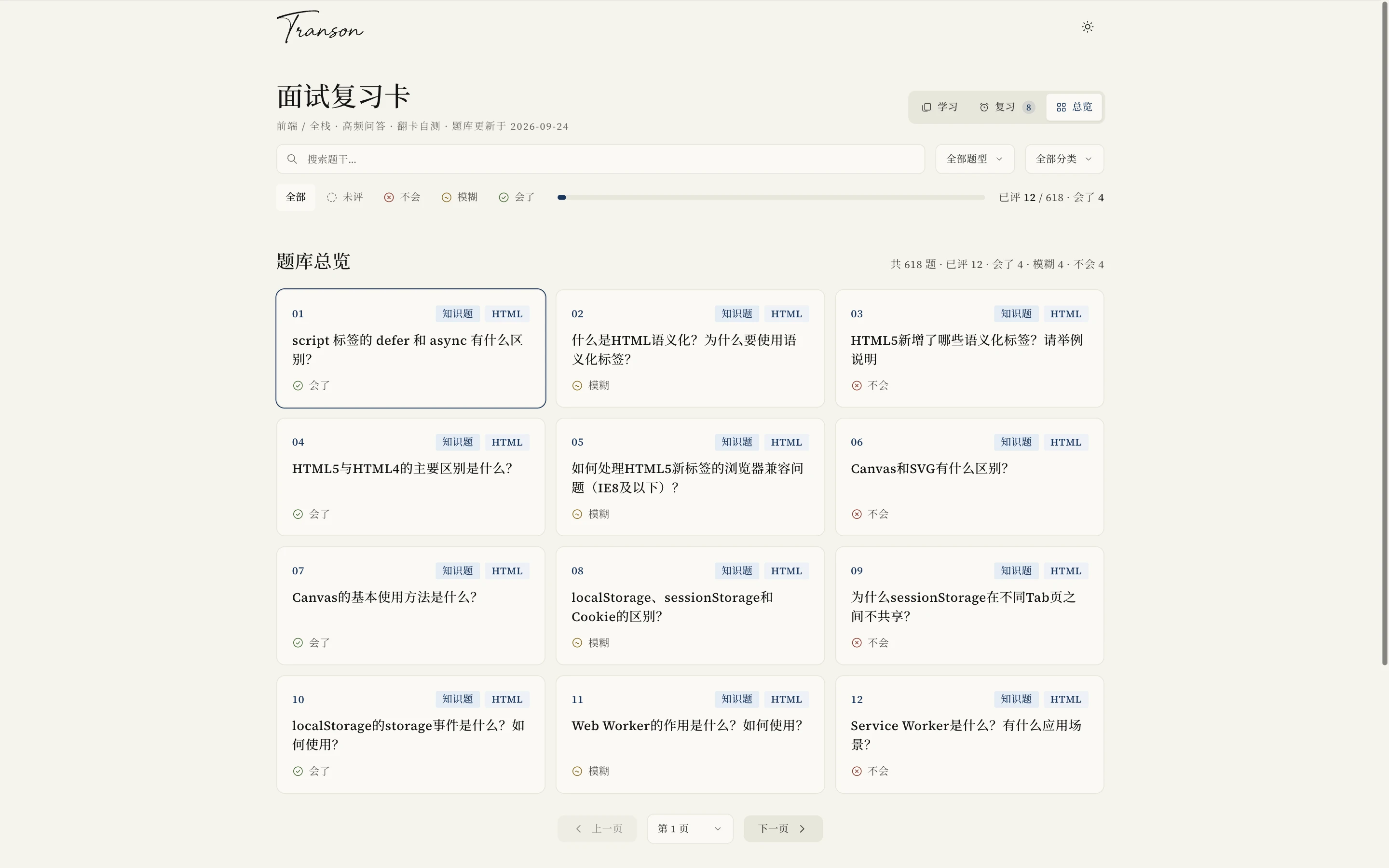Click the 不会 cross icon on card 06
The height and width of the screenshot is (868, 1389).
(857, 515)
